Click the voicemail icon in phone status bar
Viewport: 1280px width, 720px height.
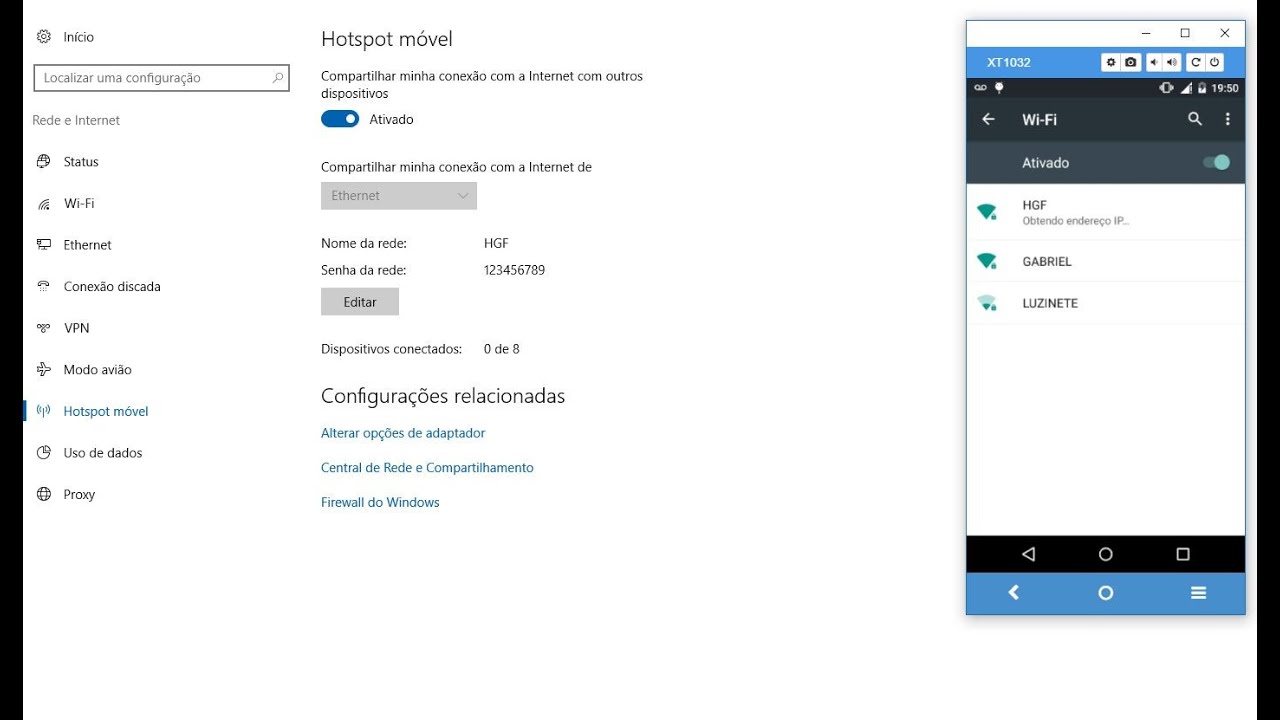pos(980,88)
